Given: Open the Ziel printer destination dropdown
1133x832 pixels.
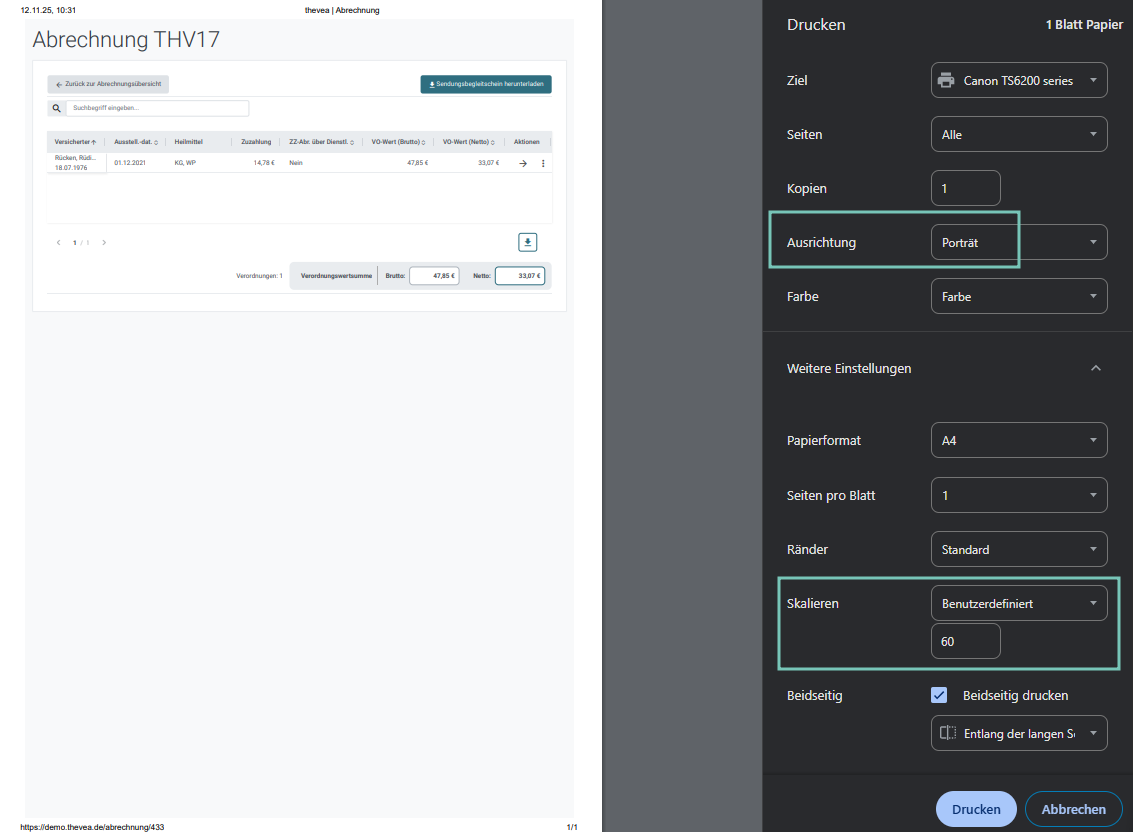Looking at the screenshot, I should coord(1019,80).
